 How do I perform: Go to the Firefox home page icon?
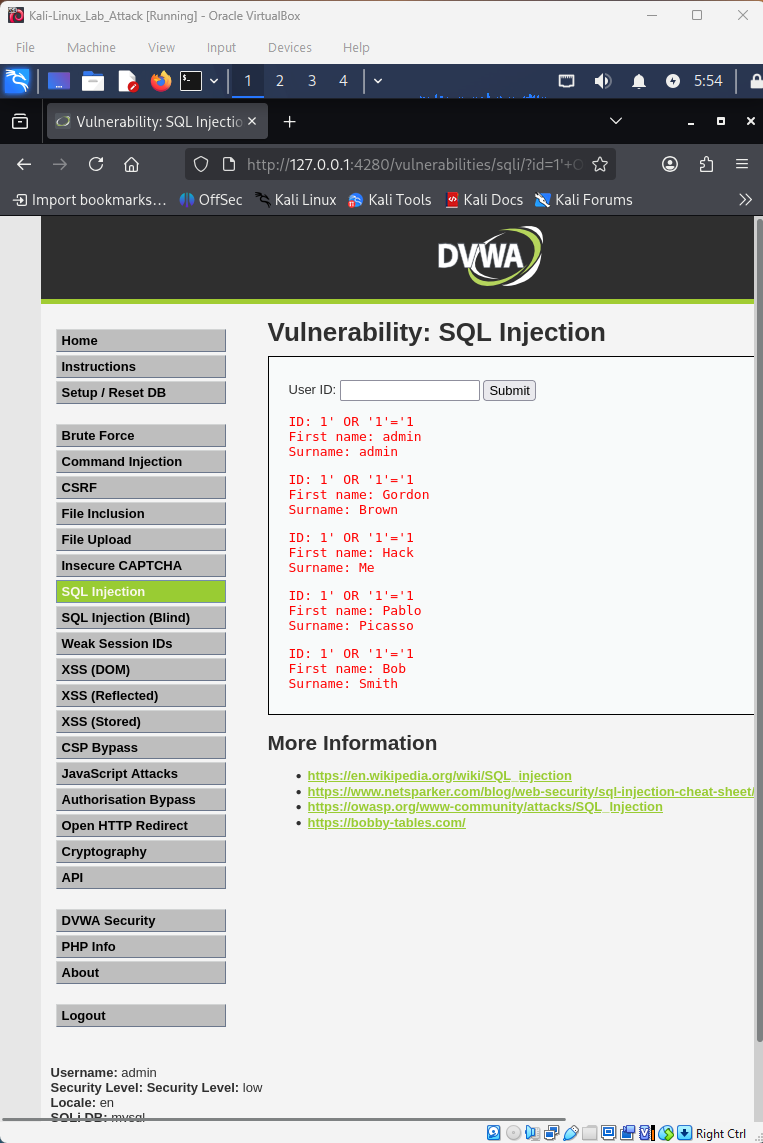[x=131, y=164]
